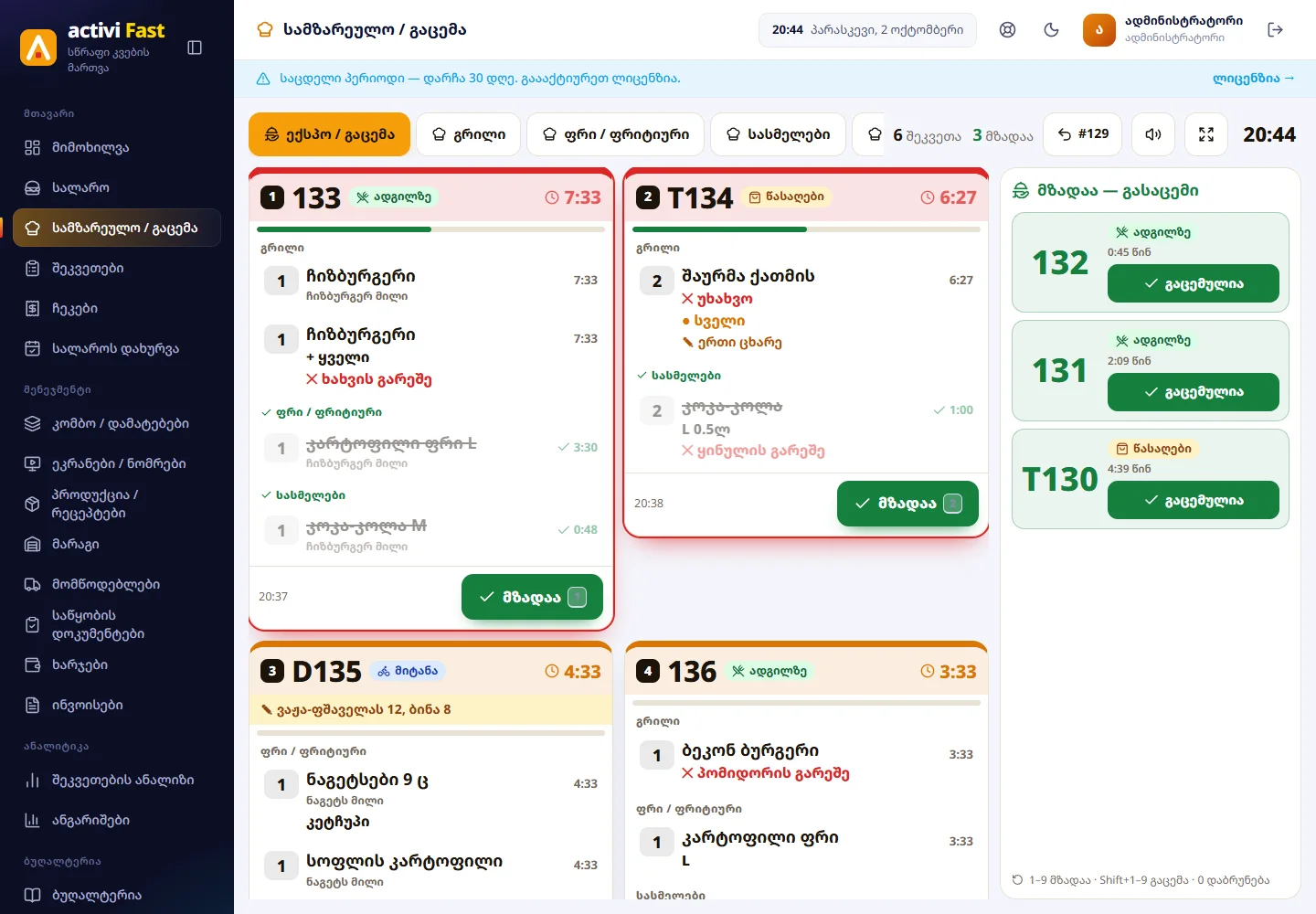Mark order 133 as მზადაა
This screenshot has height=914, width=1316.
532,597
